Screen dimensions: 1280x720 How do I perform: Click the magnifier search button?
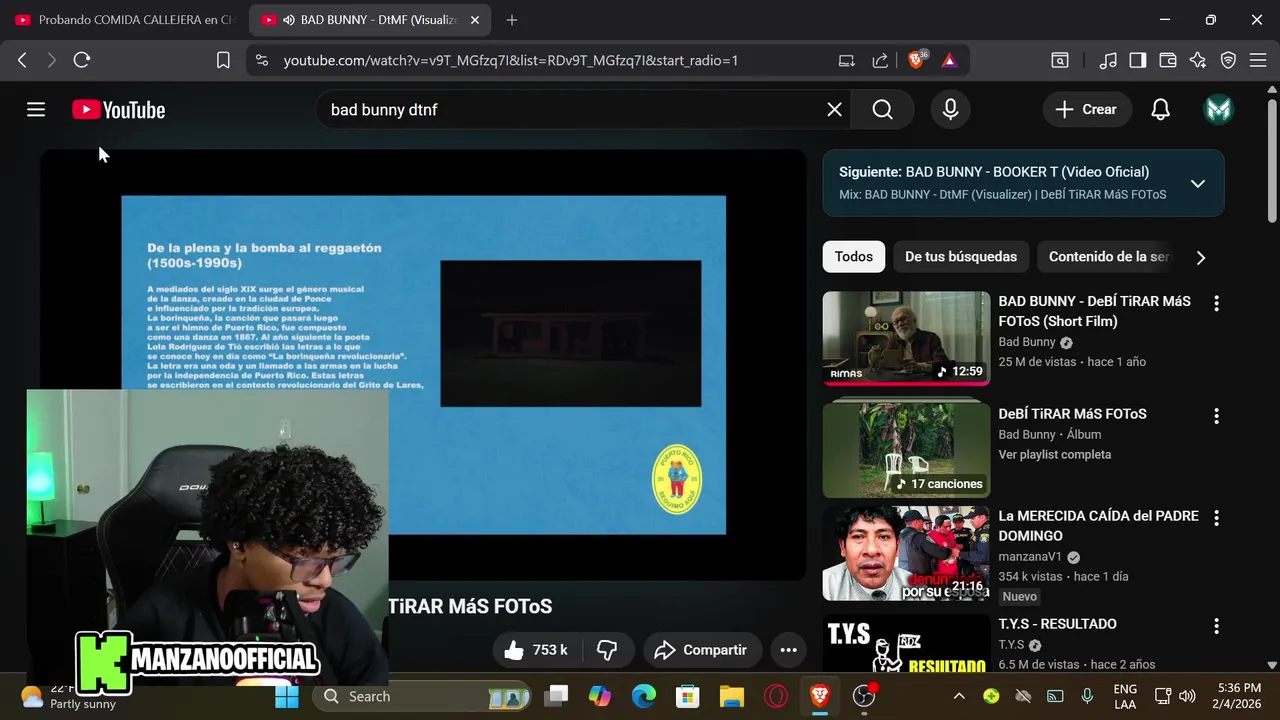click(882, 110)
